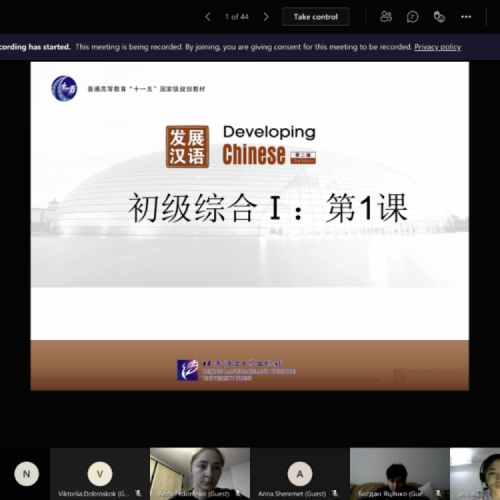The height and width of the screenshot is (500, 500).
Task: Click the 'recording has started' notice text
Action: (35, 47)
